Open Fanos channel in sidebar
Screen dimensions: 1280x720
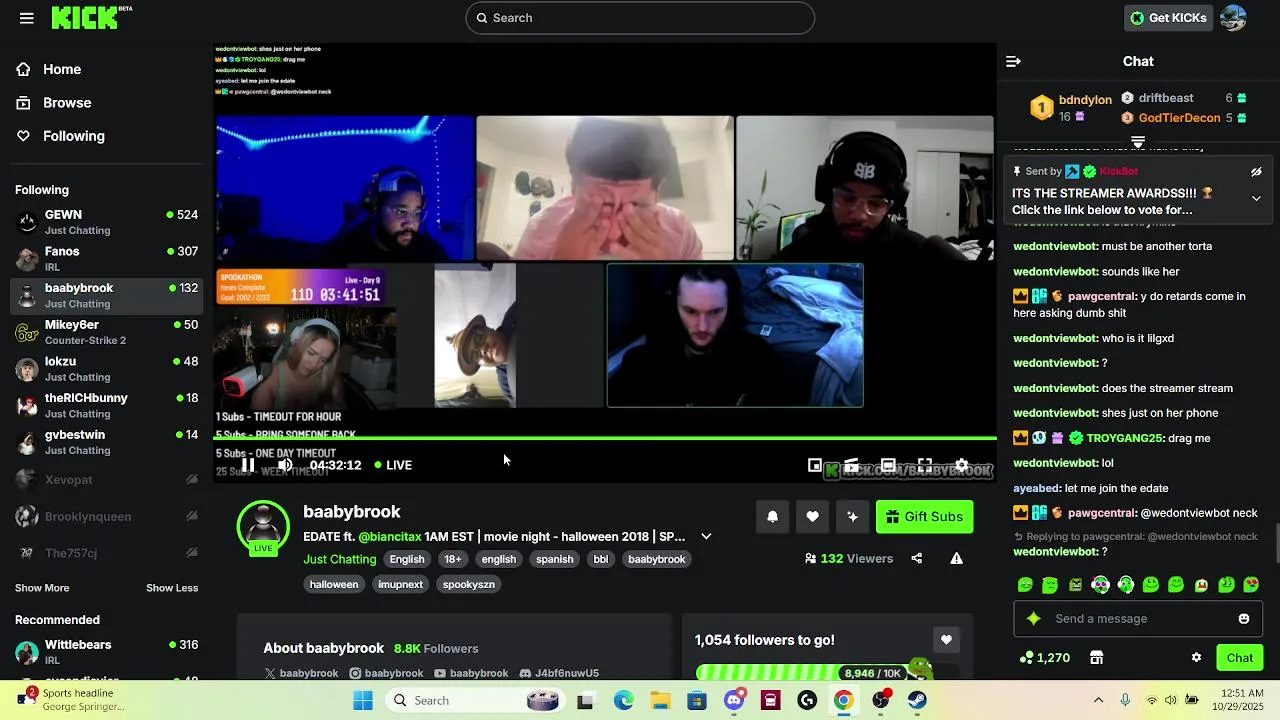[106, 259]
